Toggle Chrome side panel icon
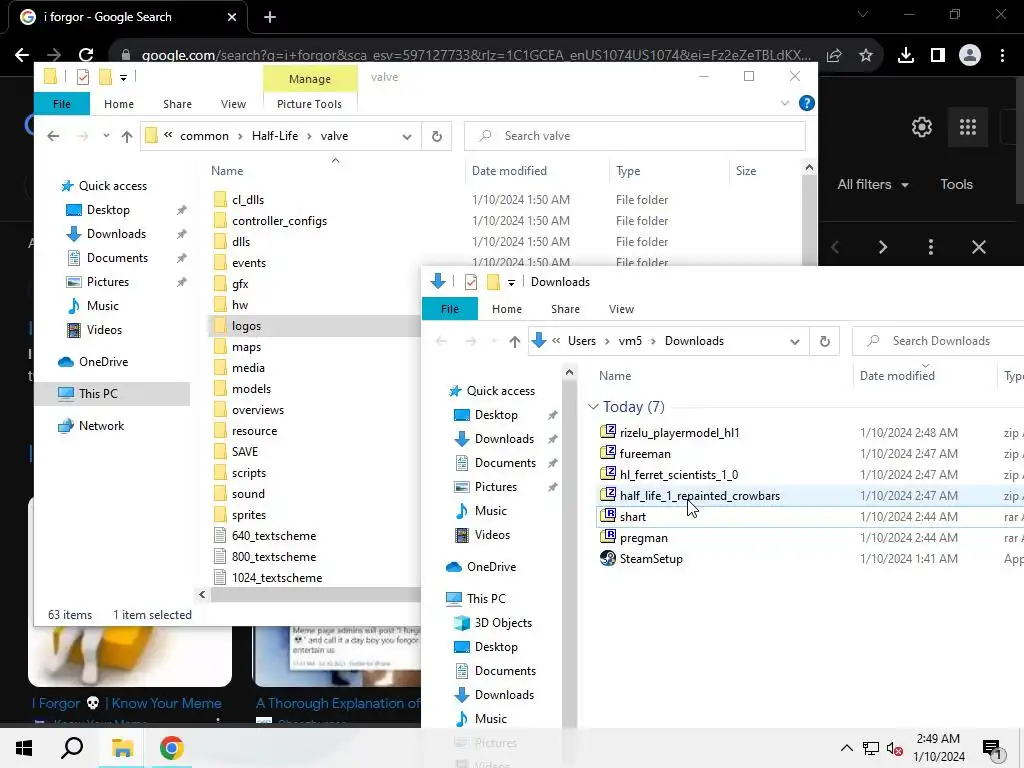 tap(938, 56)
